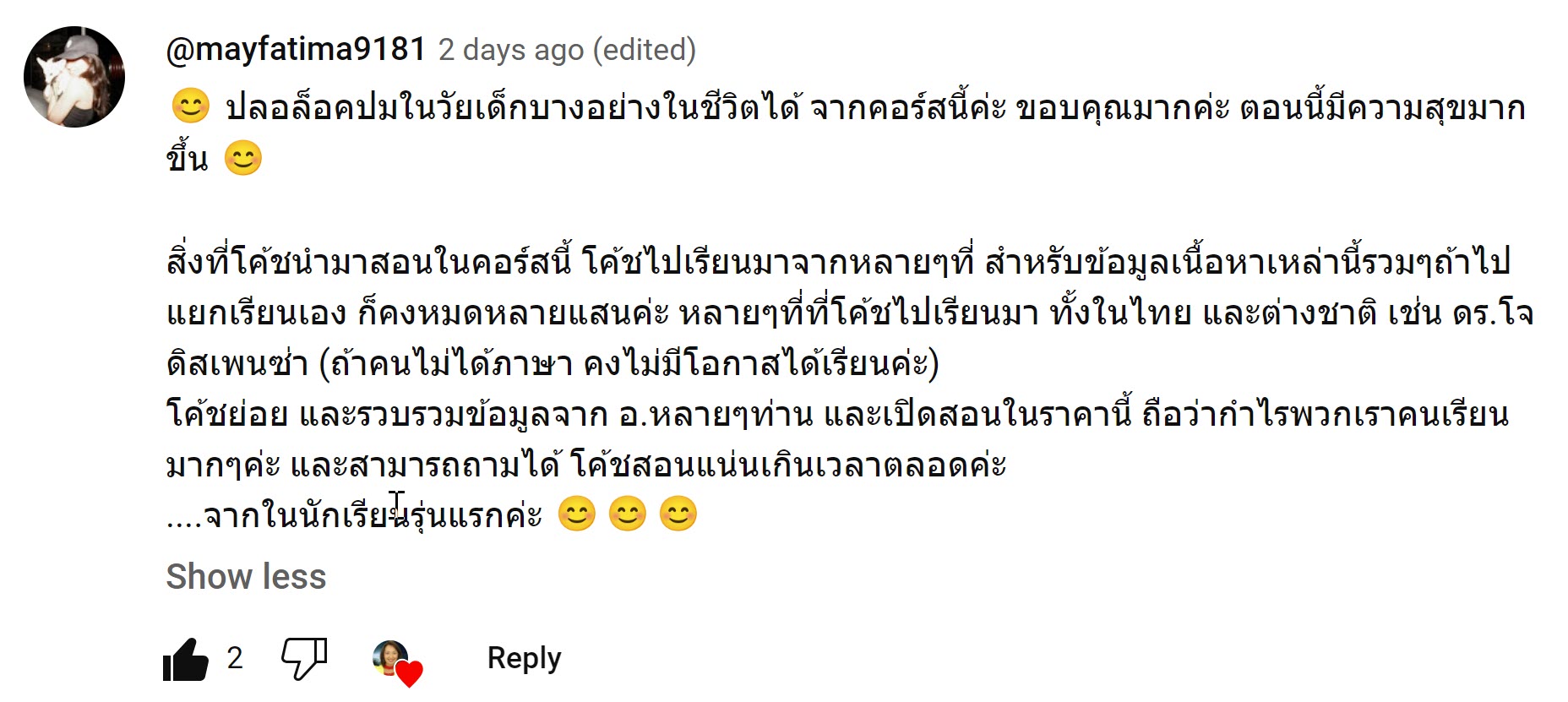Like the comment with thumbs-up icon
Viewport: 1568px width, 702px height.
186,659
